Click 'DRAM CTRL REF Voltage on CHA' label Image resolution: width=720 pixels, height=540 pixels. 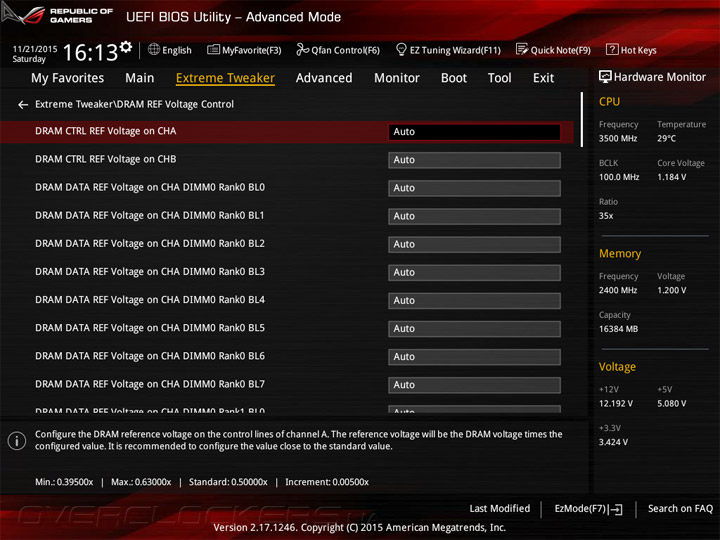(x=106, y=131)
